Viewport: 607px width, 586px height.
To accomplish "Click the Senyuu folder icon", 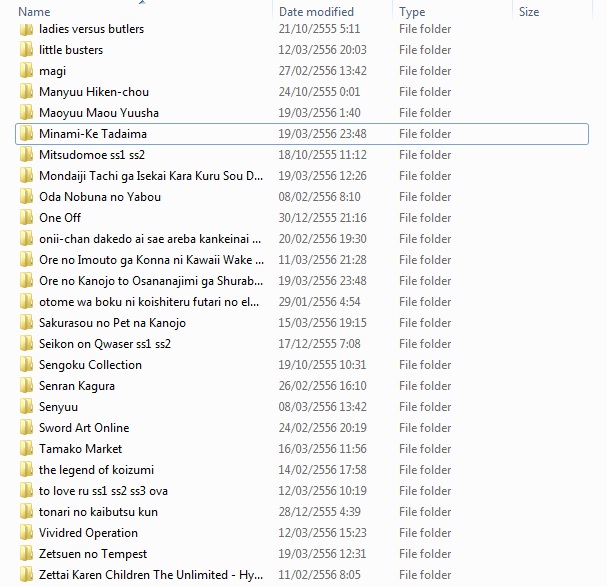I will pos(26,407).
